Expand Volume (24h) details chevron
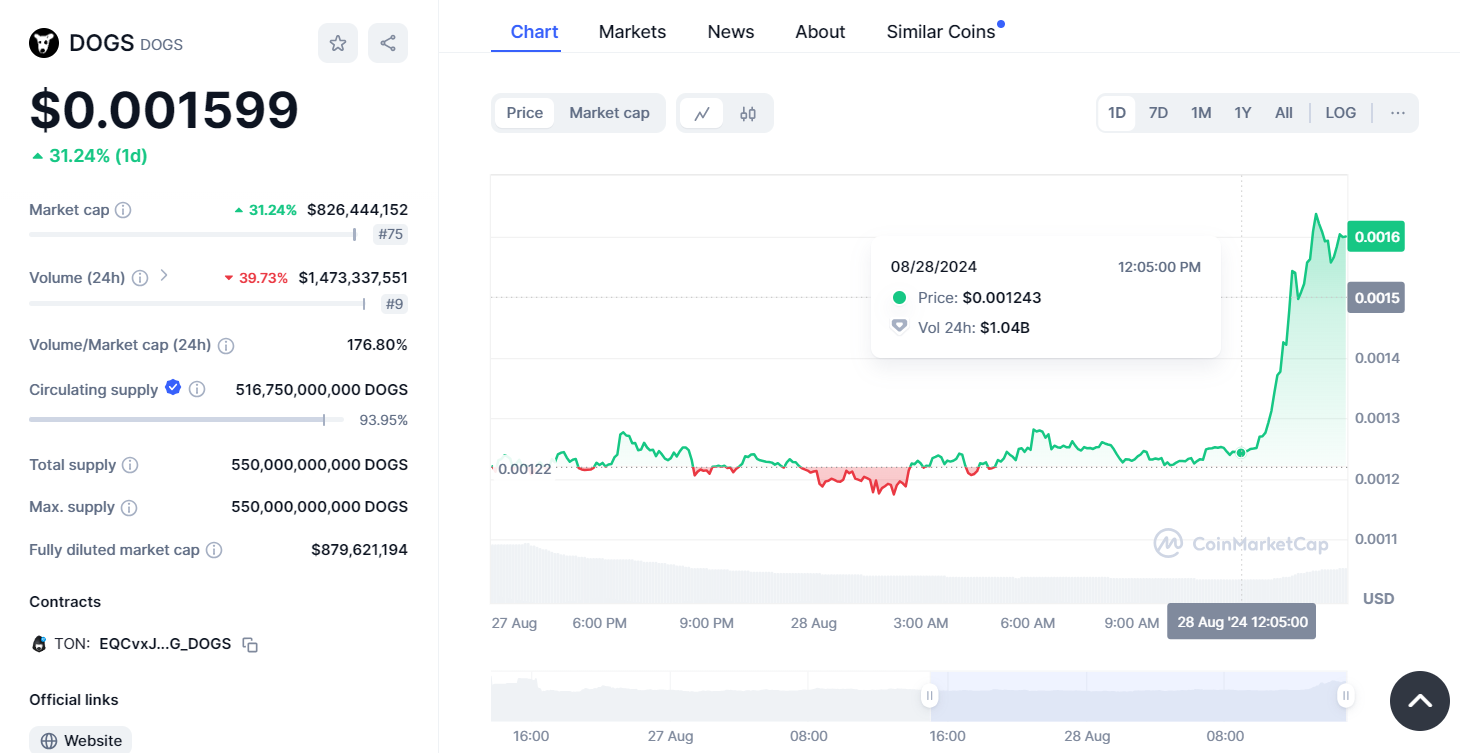1460x753 pixels. tap(164, 276)
